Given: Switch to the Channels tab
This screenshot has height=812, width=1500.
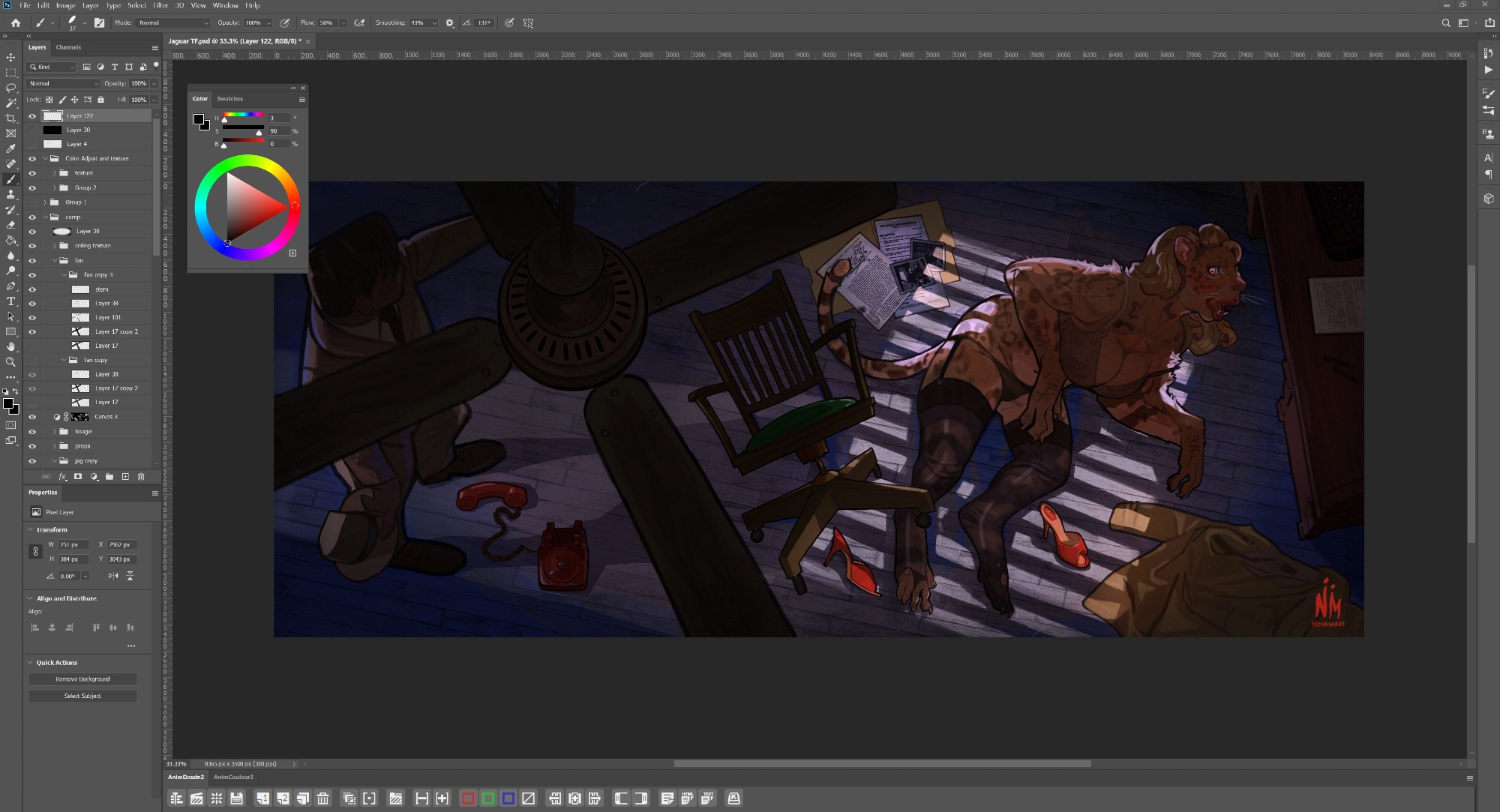Looking at the screenshot, I should (x=68, y=47).
